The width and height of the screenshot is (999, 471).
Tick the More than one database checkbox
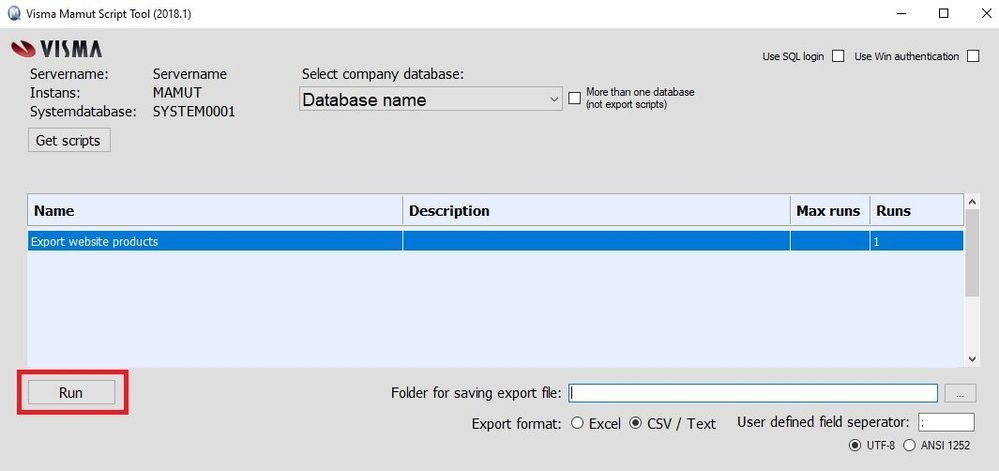pos(575,98)
